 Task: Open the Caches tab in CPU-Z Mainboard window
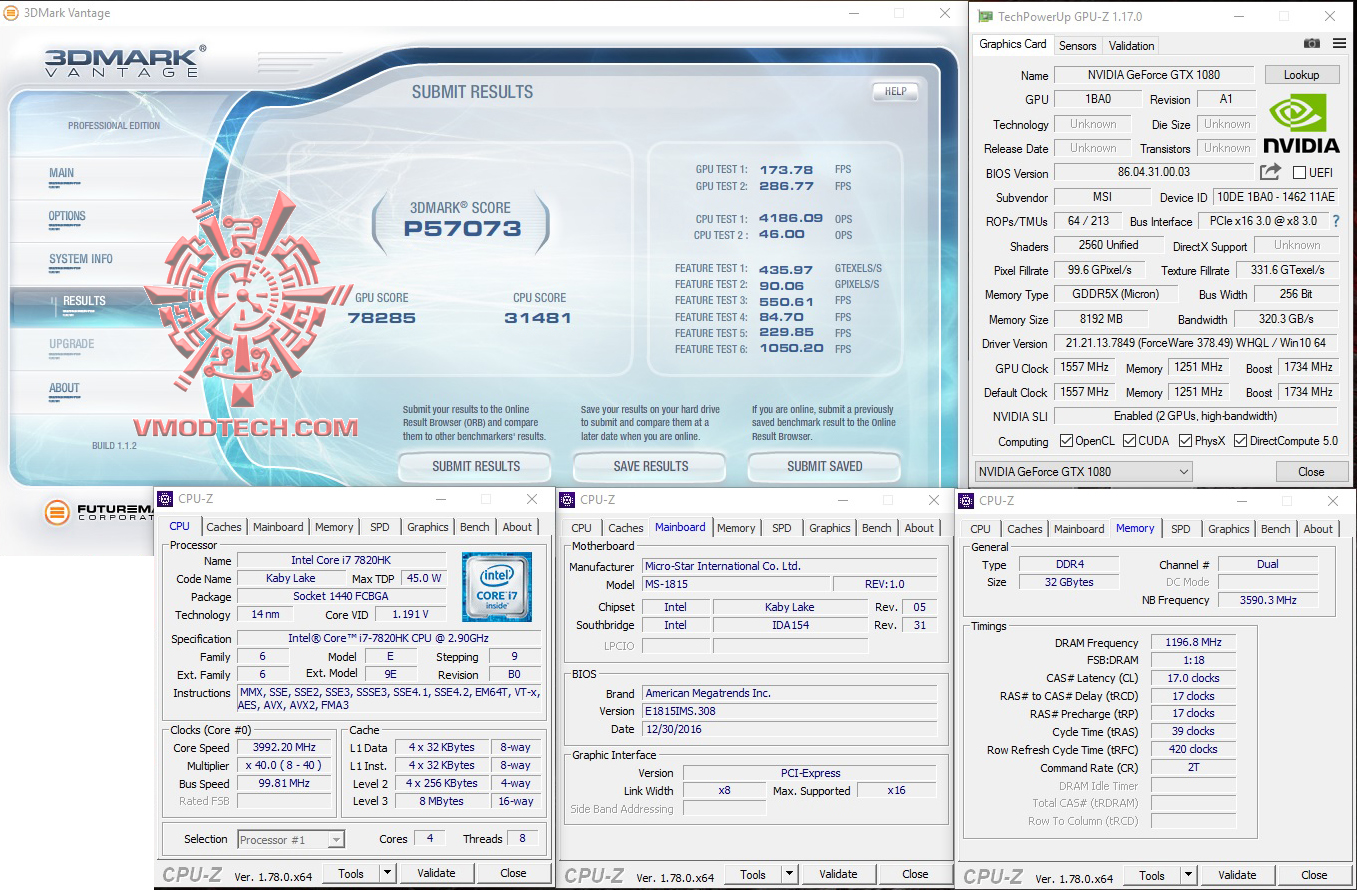point(625,528)
